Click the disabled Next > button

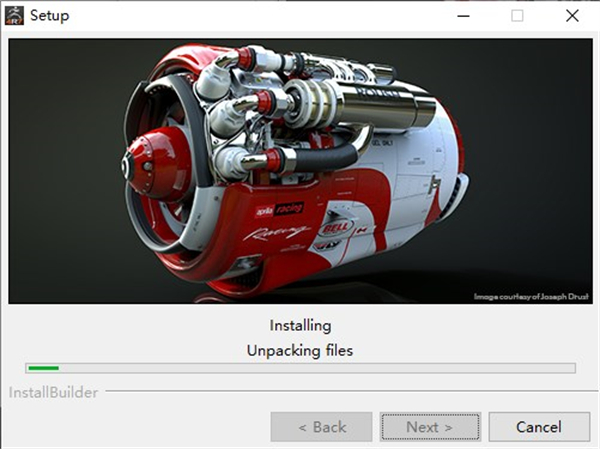click(430, 427)
